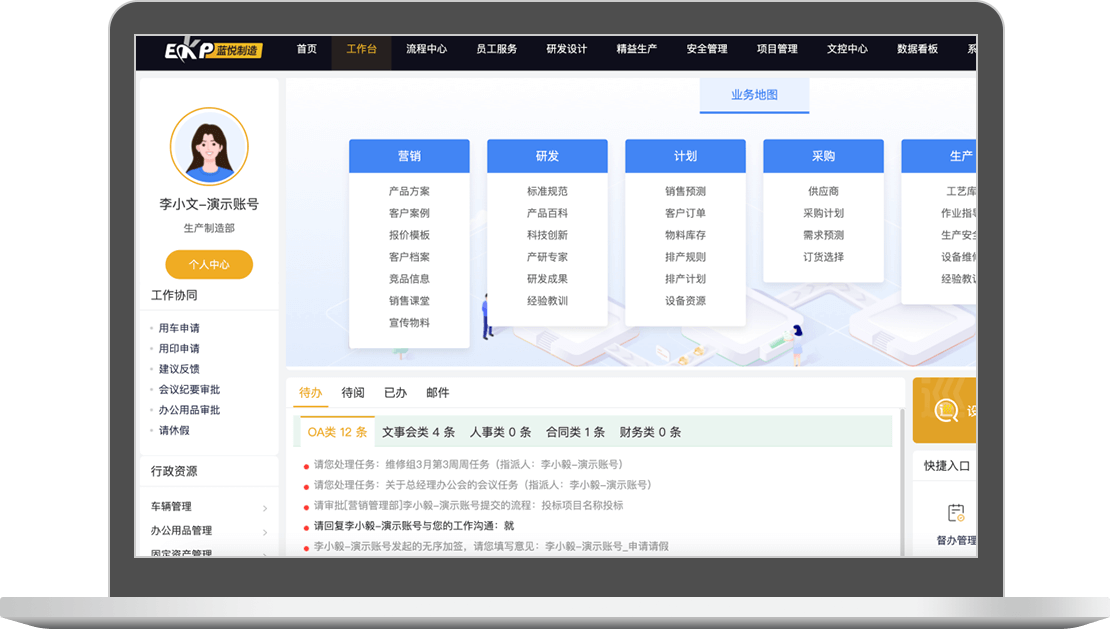Viewport: 1110px width, 629px height.
Task: Open the 督办管理 shortcut icon
Action: [x=956, y=514]
